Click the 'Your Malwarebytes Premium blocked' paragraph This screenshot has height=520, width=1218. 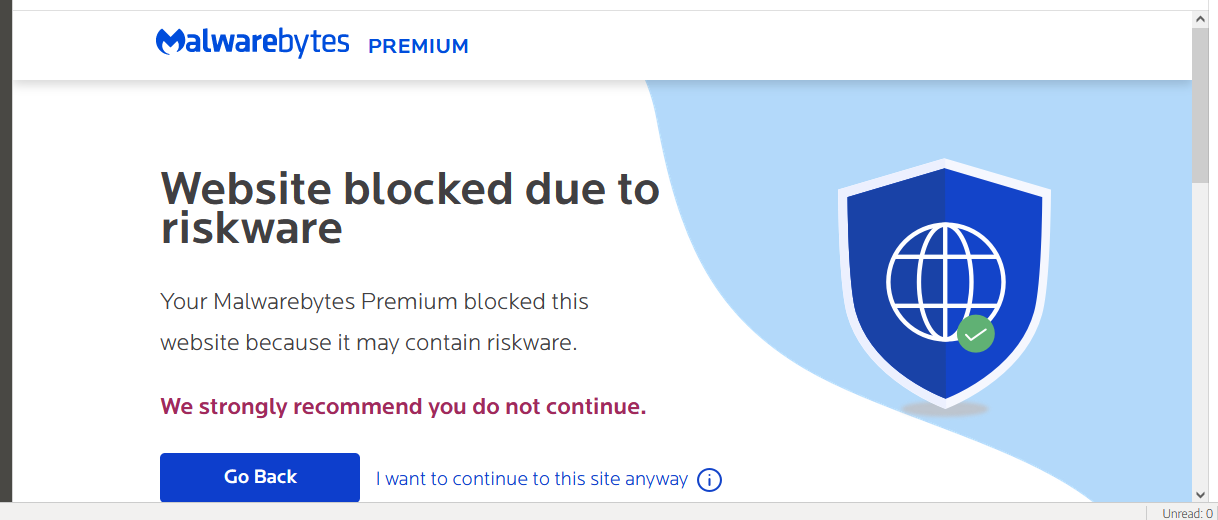(x=375, y=322)
